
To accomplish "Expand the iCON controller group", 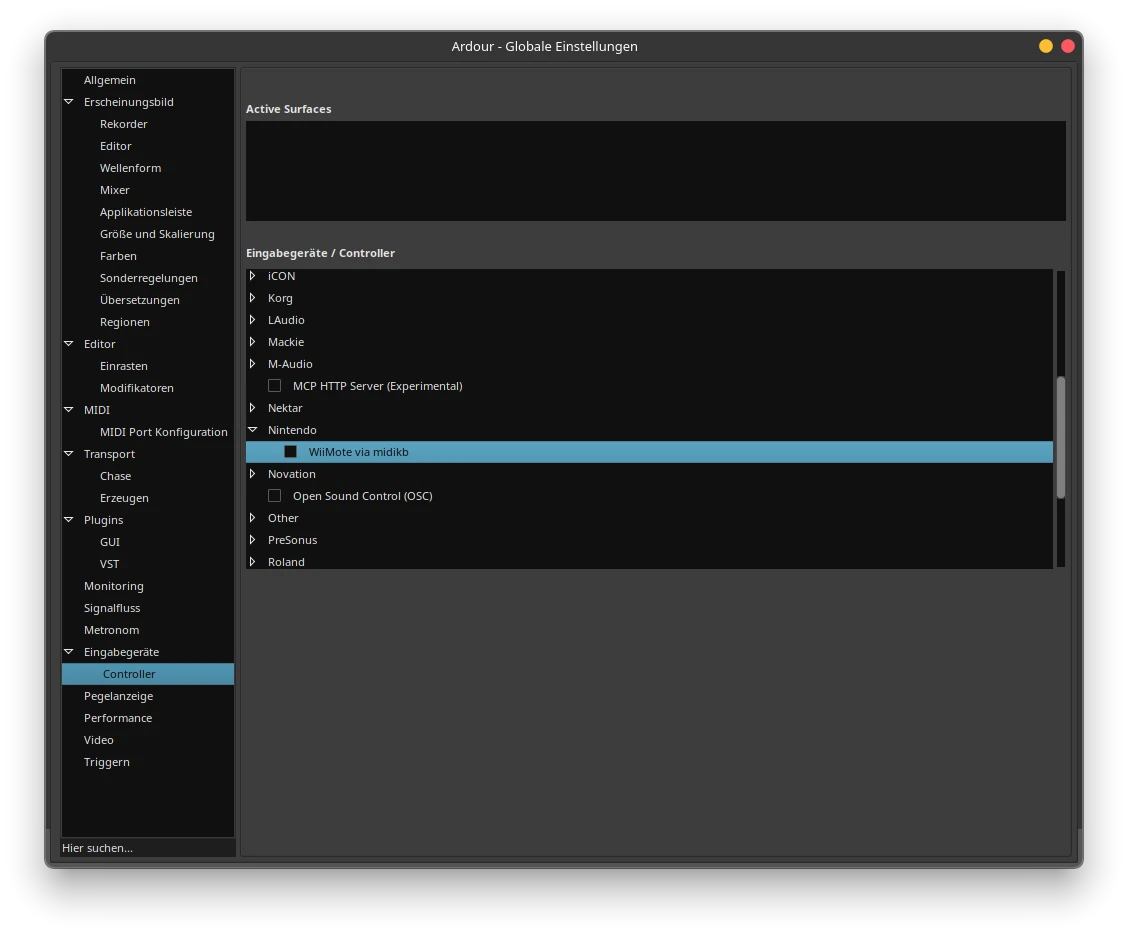I will click(253, 276).
